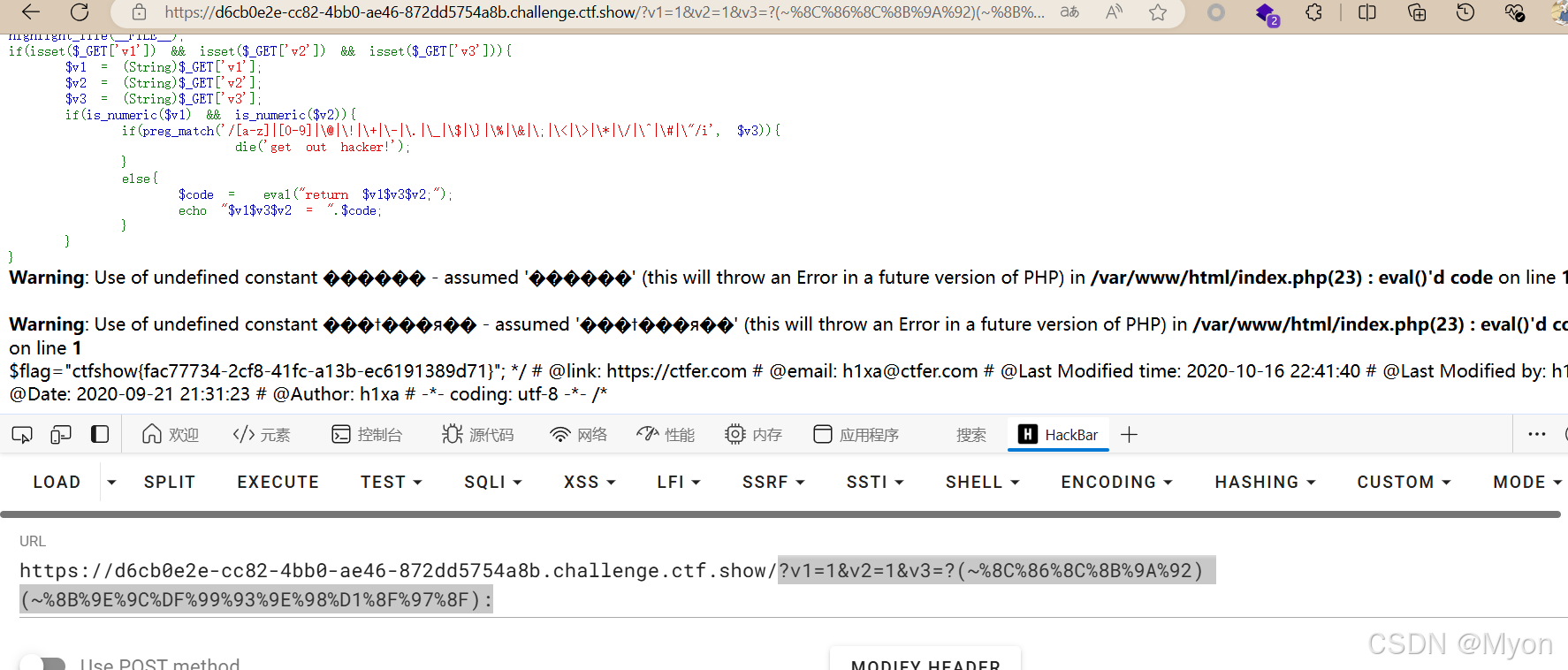Open the TEST dropdown menu
Viewport: 1568px width, 670px height.
pos(392,482)
